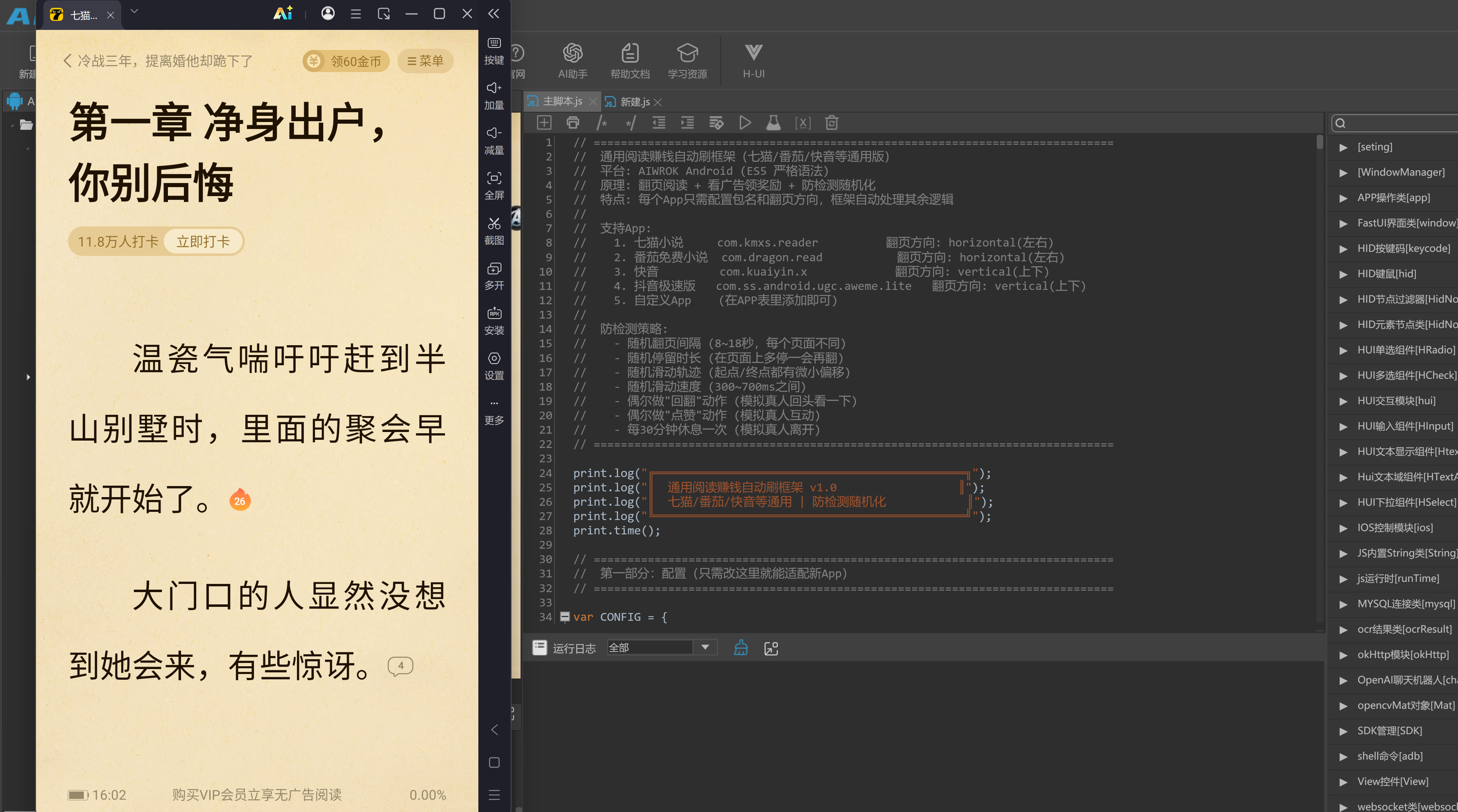The image size is (1458, 812).
Task: Click the user account icon in emulator title bar
Action: (x=328, y=14)
